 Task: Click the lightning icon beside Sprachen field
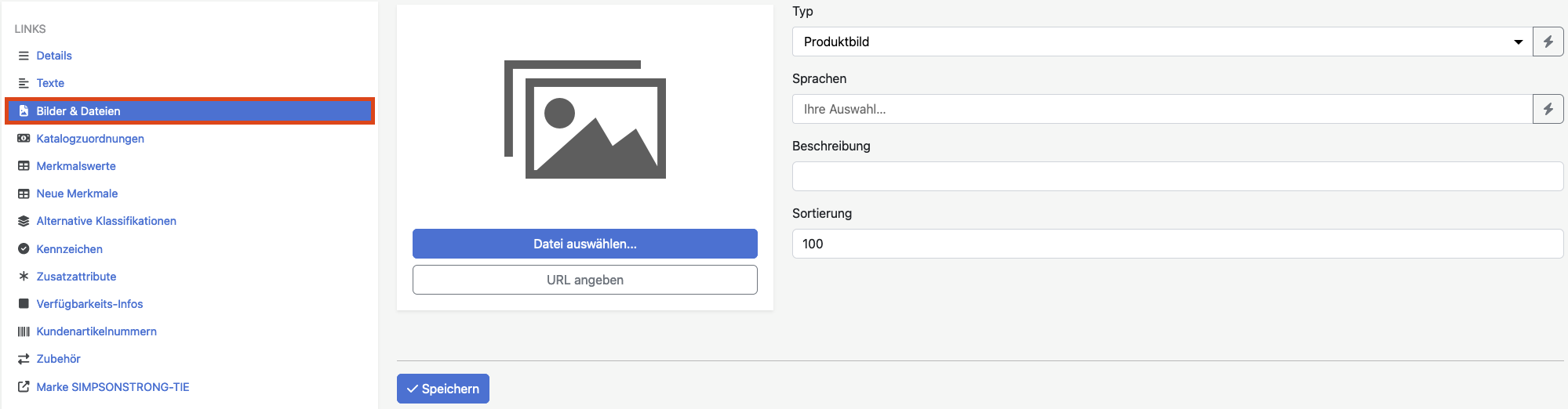point(1548,109)
